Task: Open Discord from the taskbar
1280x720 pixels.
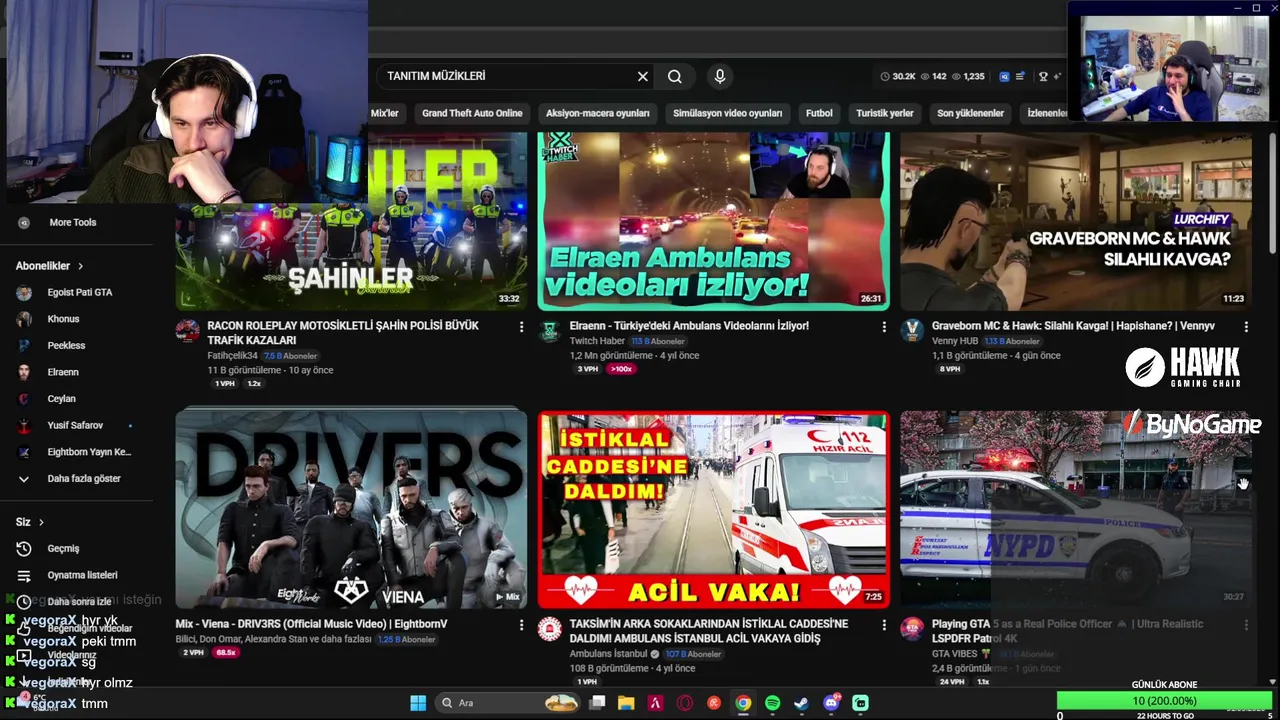Action: pyautogui.click(x=831, y=703)
